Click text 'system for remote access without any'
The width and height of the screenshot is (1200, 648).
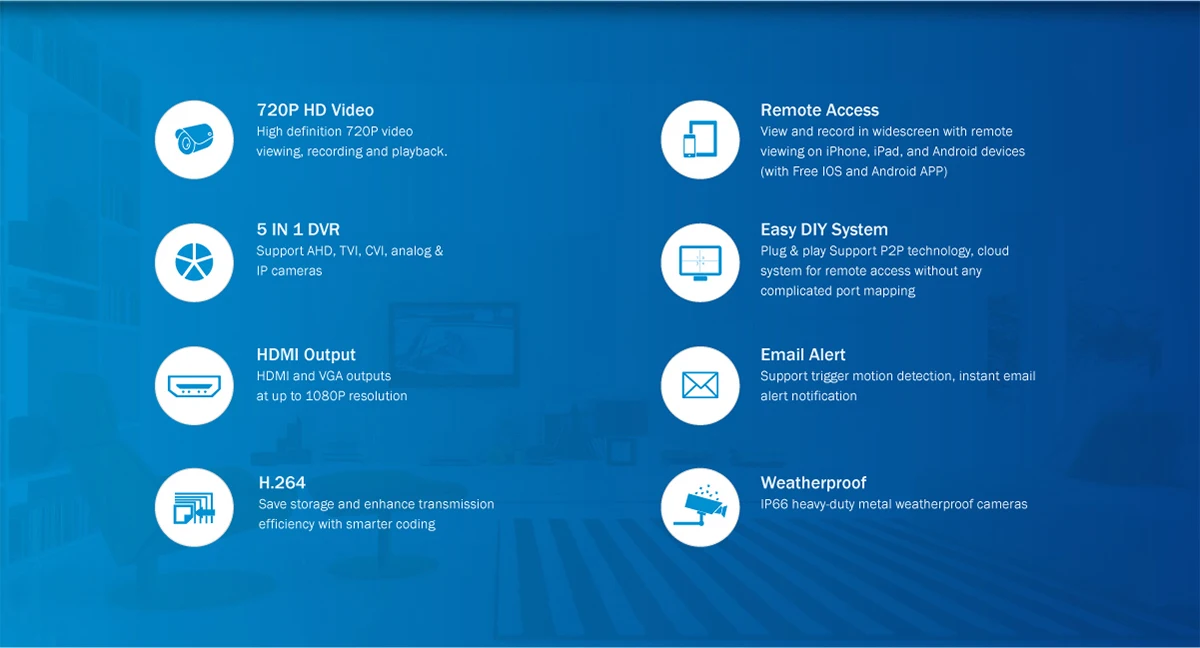click(x=872, y=271)
